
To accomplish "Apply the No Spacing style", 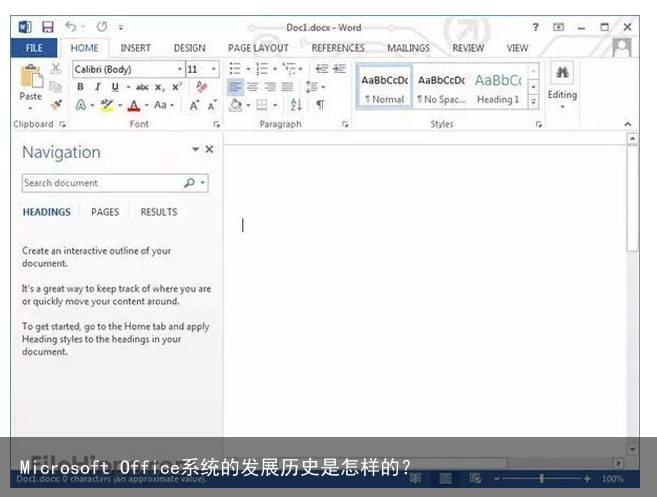I will (441, 87).
